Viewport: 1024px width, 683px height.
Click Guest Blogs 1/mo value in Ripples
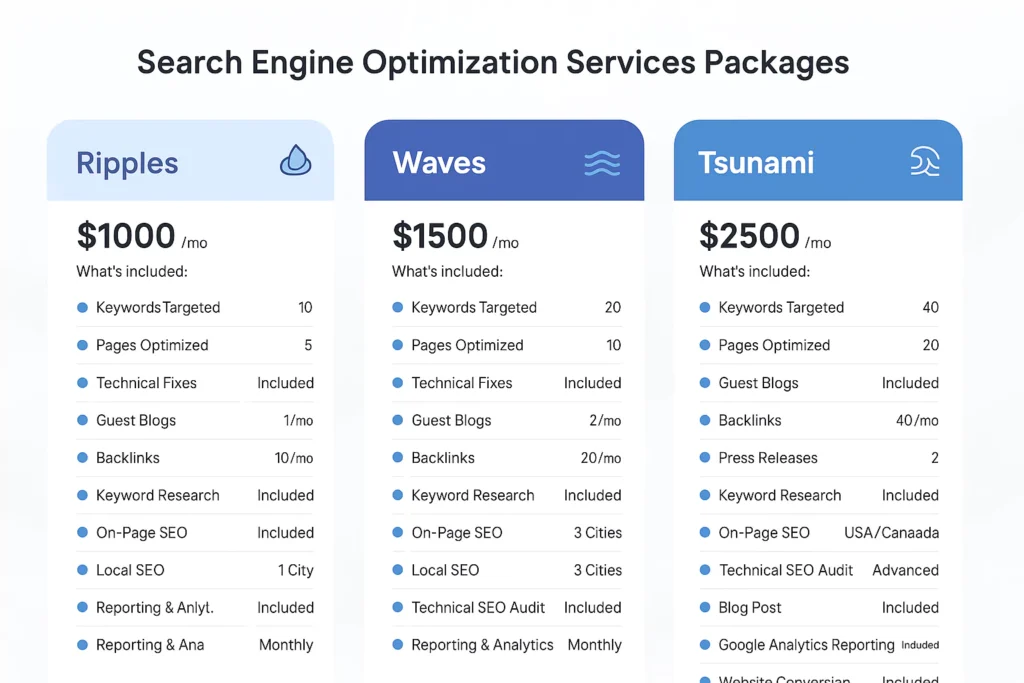298,421
